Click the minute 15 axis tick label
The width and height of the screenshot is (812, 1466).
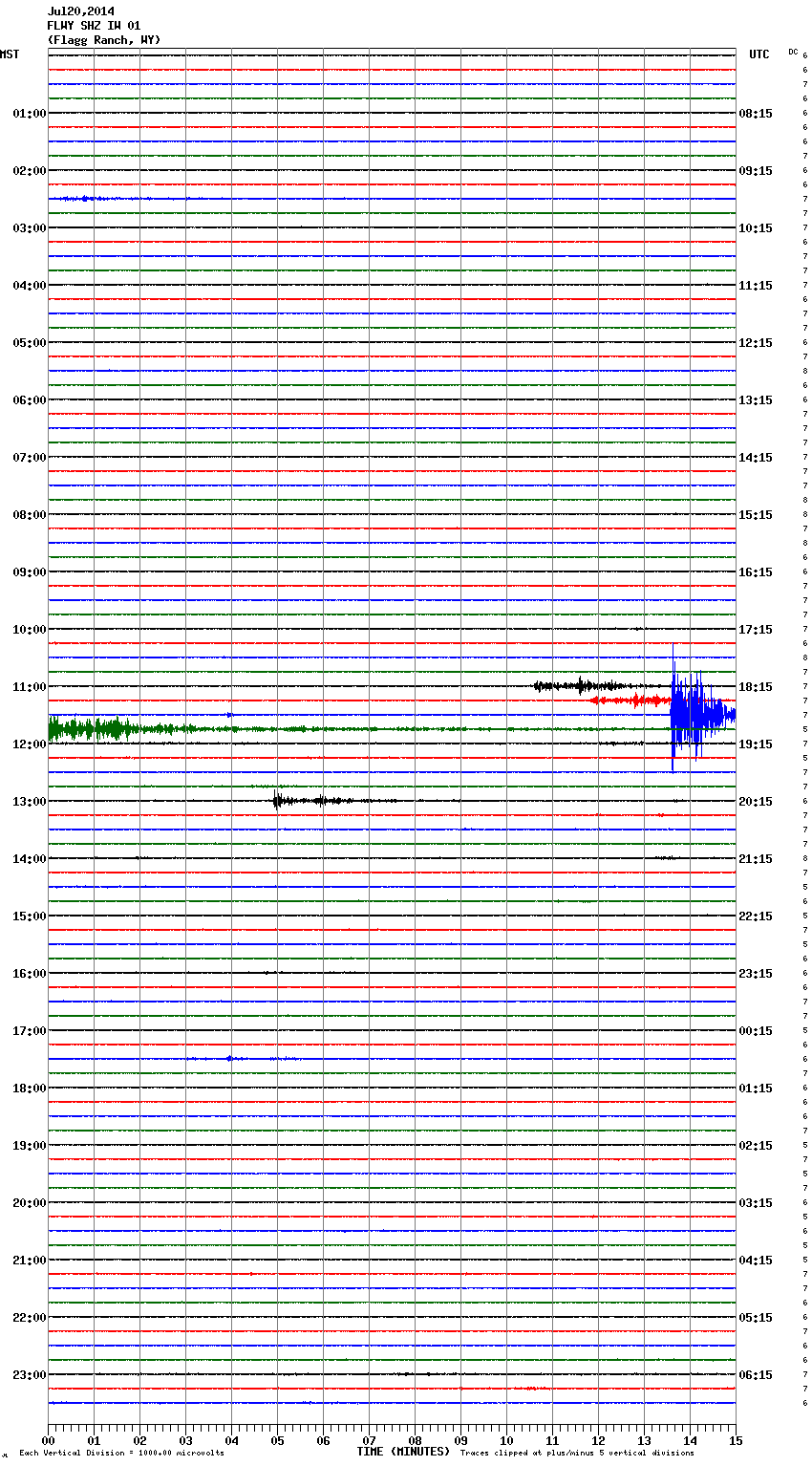click(x=736, y=1441)
